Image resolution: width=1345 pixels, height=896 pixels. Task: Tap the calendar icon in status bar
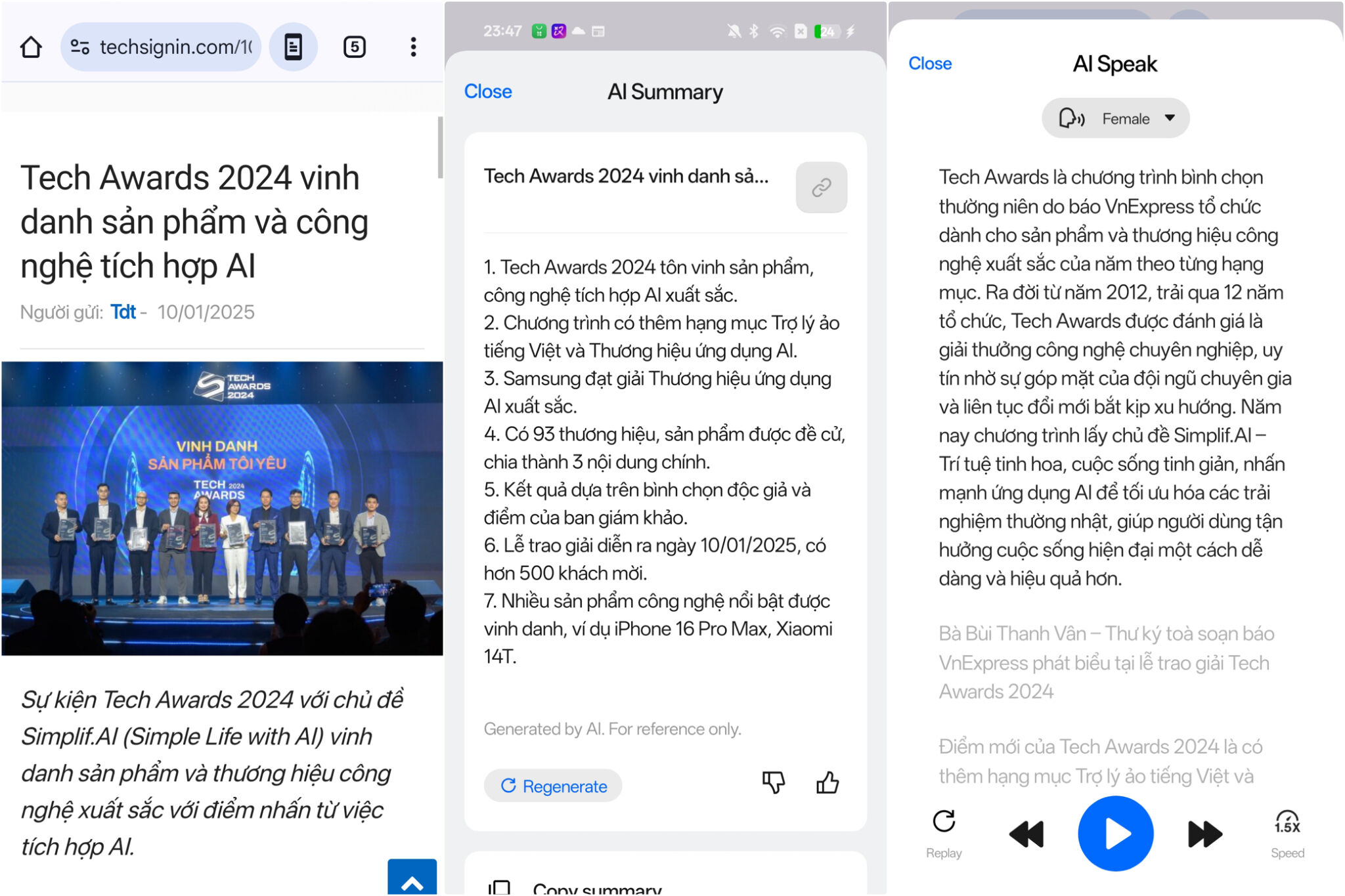coord(598,31)
